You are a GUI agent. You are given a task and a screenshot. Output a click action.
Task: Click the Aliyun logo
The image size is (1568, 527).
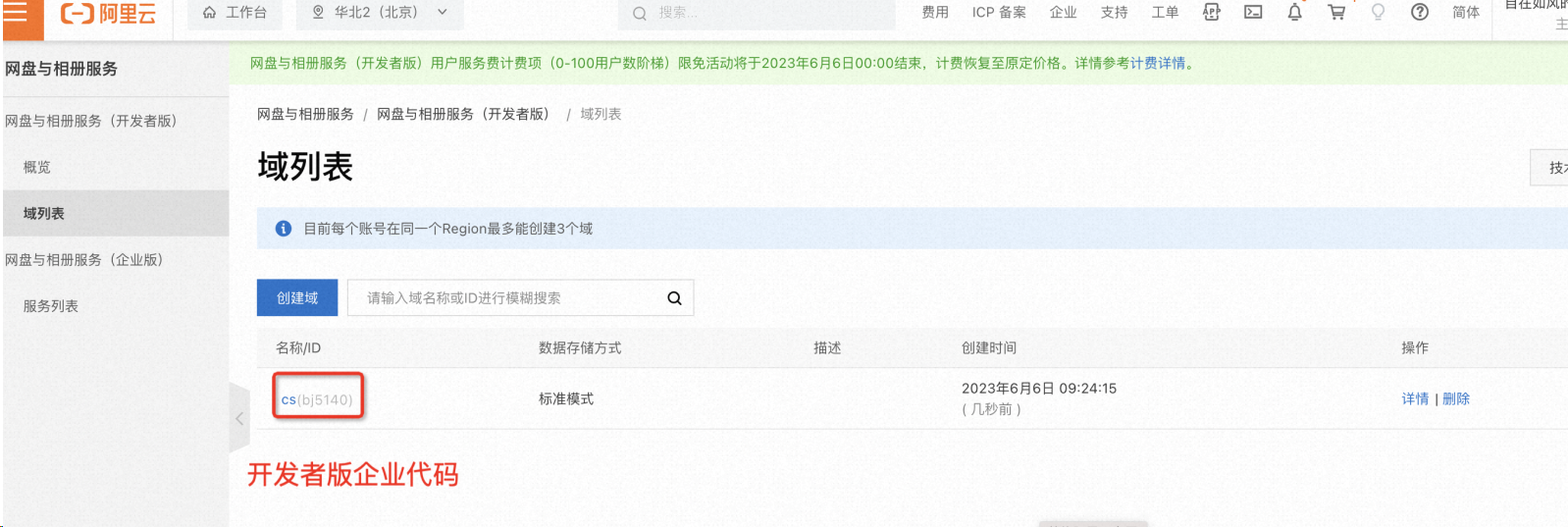click(108, 14)
